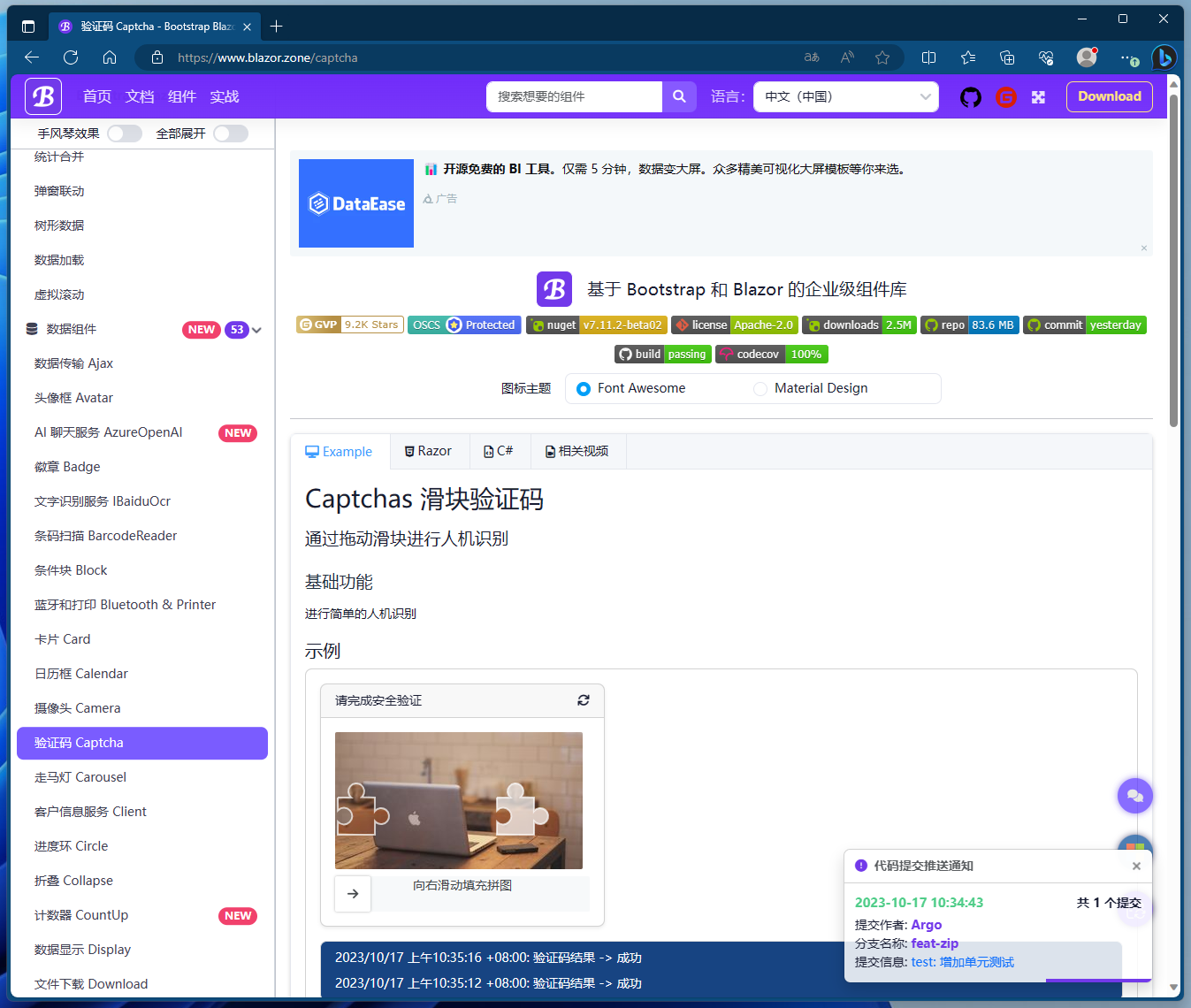Viewport: 1191px width, 1008px height.
Task: Click the Gitee icon in the navigation bar
Action: (1006, 97)
